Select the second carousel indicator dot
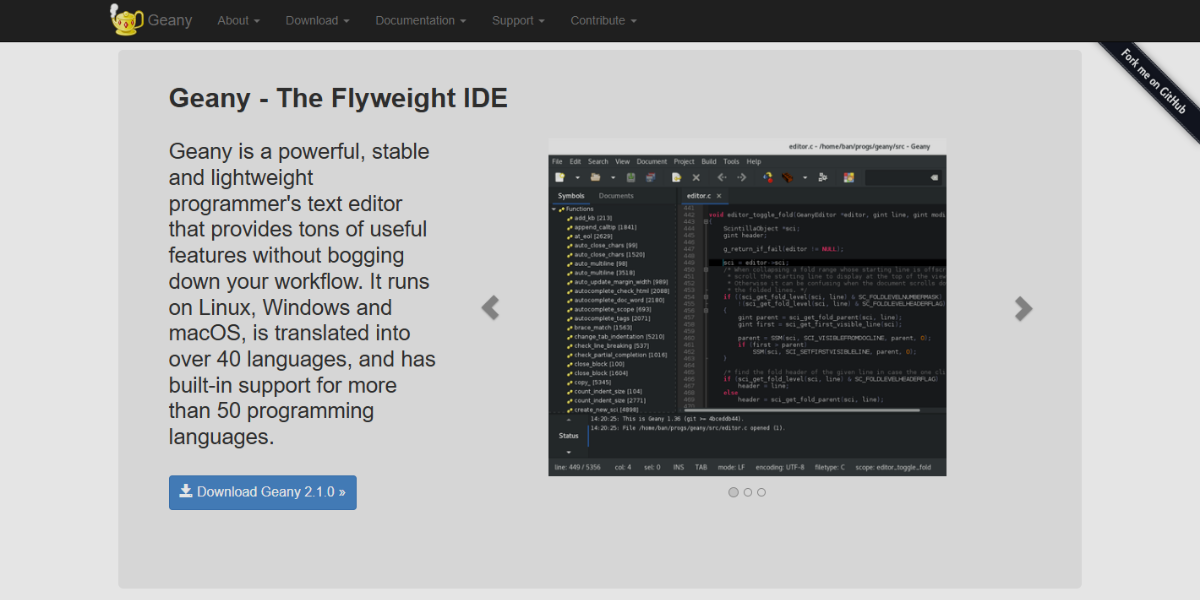This screenshot has width=1200, height=600. [747, 492]
